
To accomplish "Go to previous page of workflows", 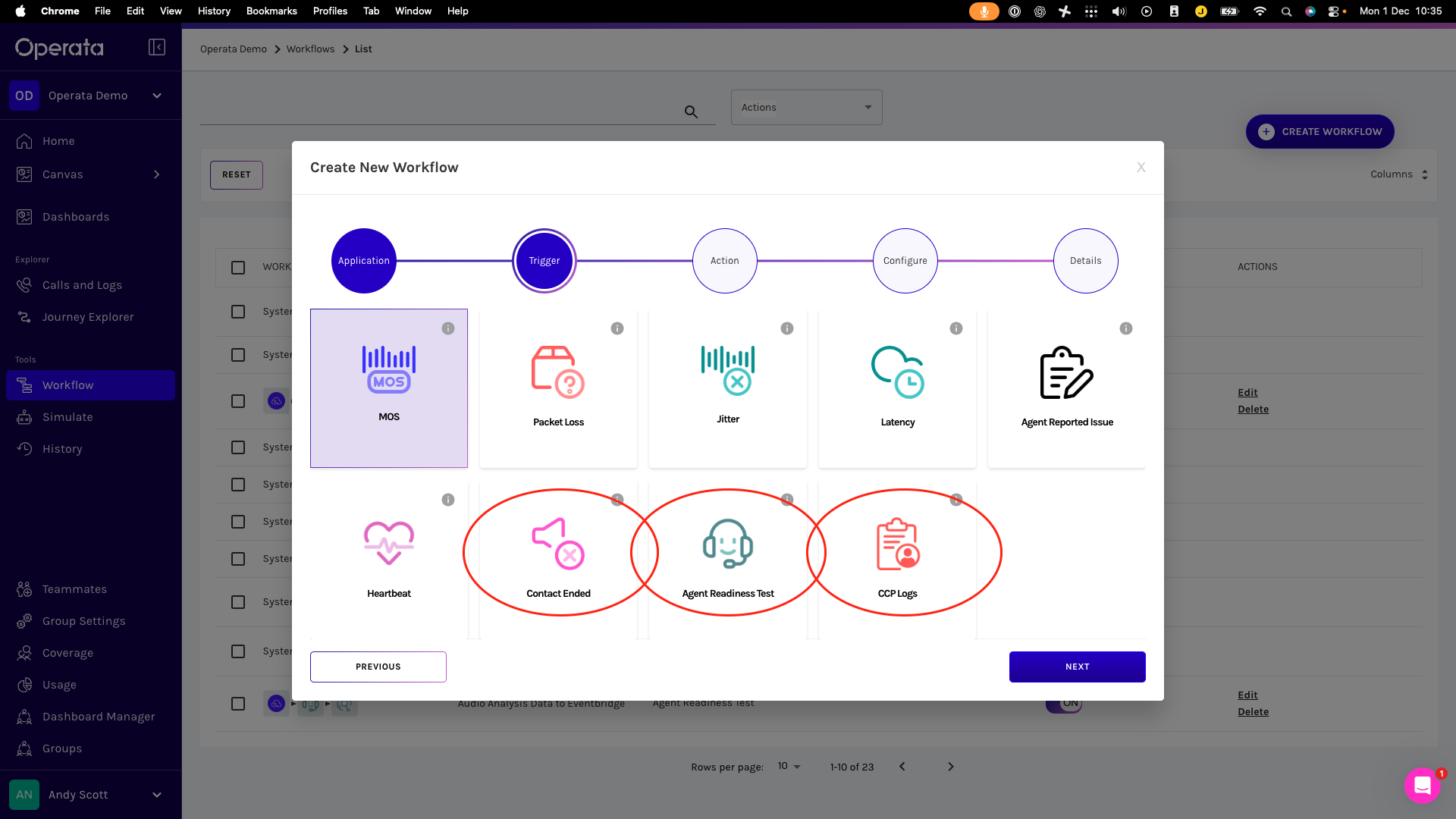I will click(902, 767).
